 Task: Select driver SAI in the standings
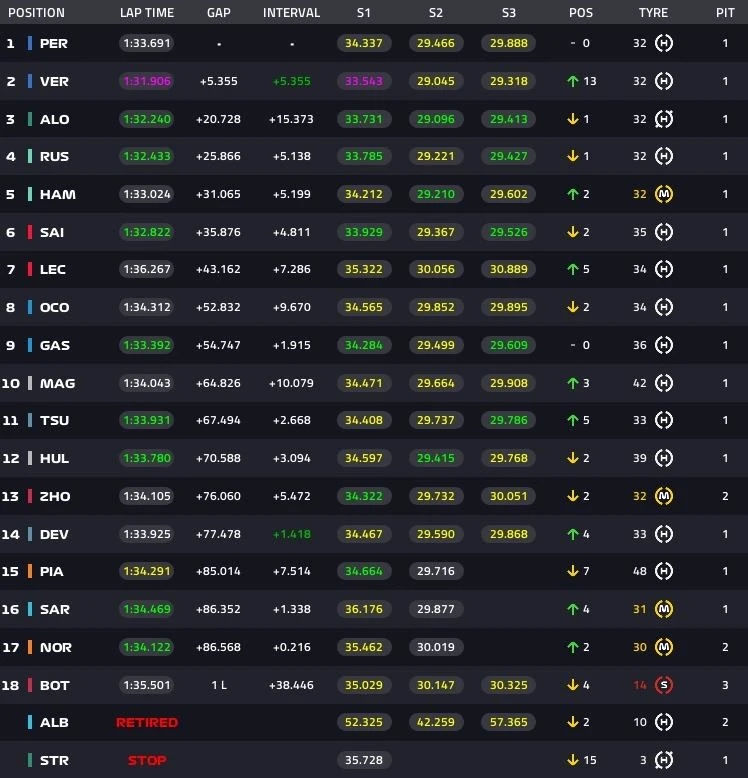click(x=52, y=232)
